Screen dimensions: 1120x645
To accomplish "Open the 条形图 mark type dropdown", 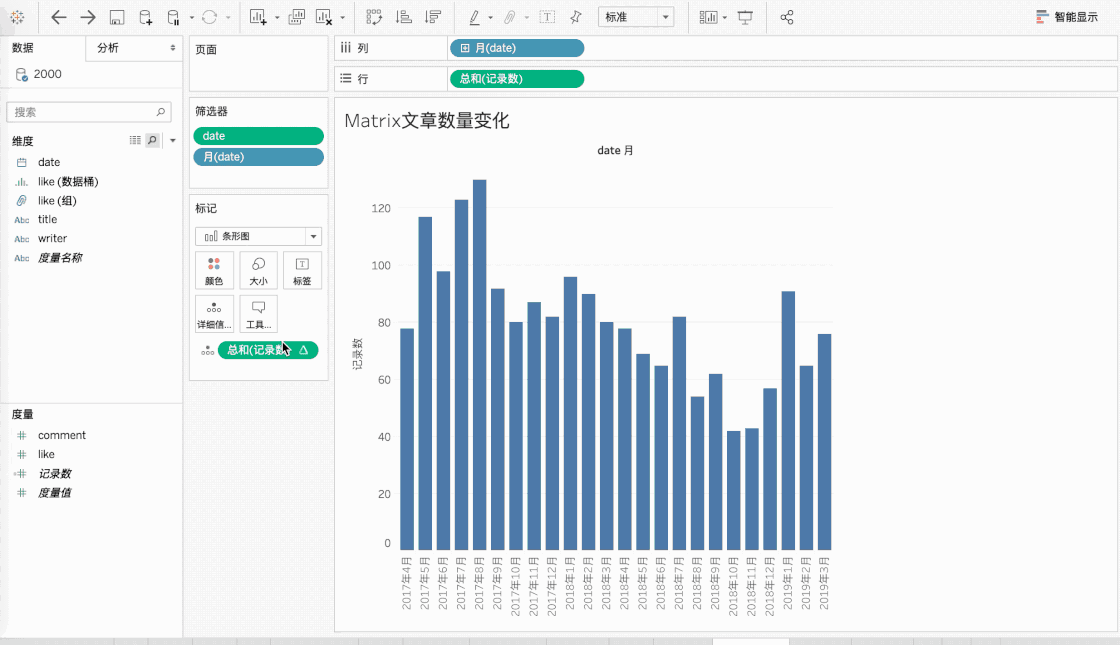I will (x=259, y=236).
